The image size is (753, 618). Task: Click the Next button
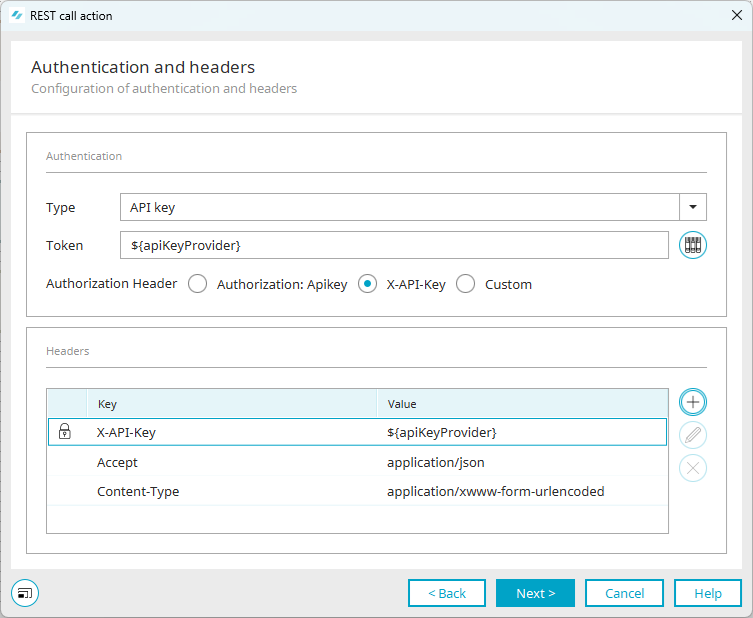click(535, 593)
